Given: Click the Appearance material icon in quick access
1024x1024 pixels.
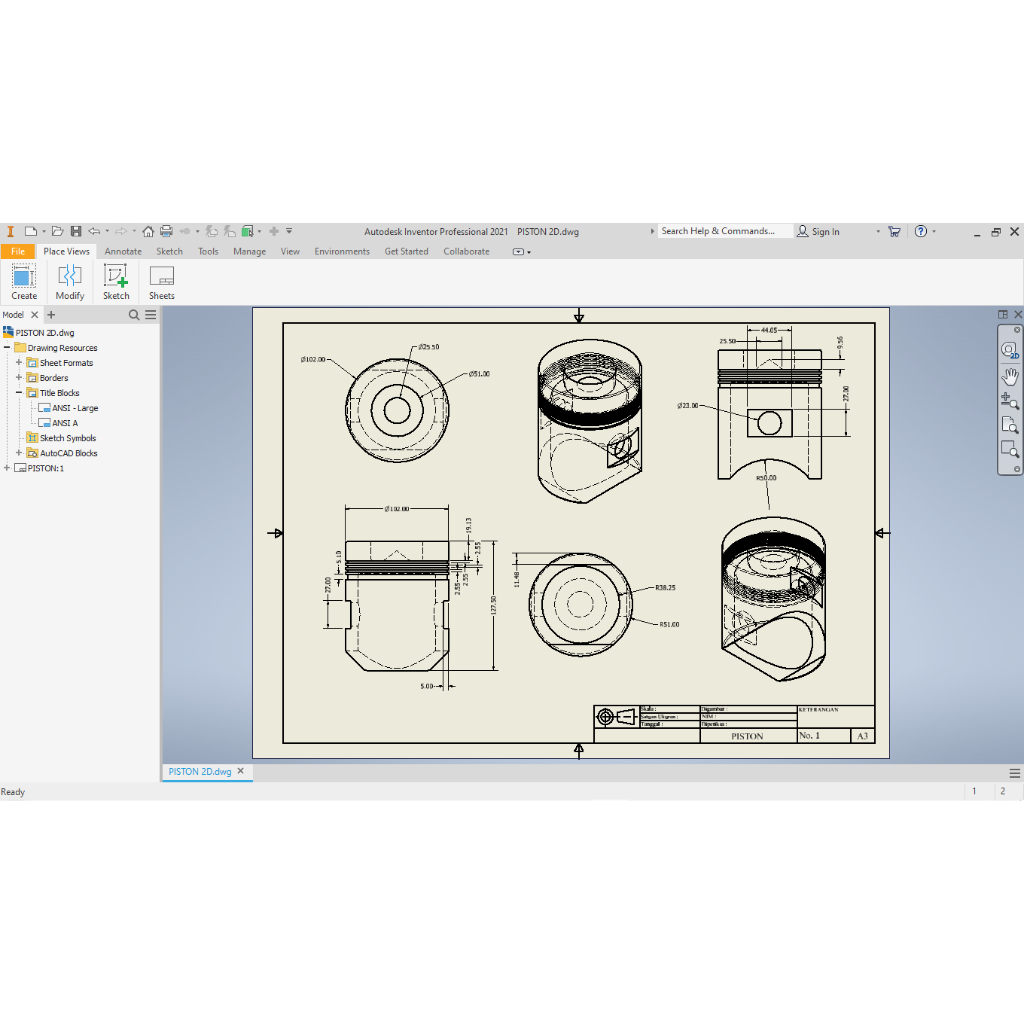Looking at the screenshot, I should pyautogui.click(x=248, y=231).
